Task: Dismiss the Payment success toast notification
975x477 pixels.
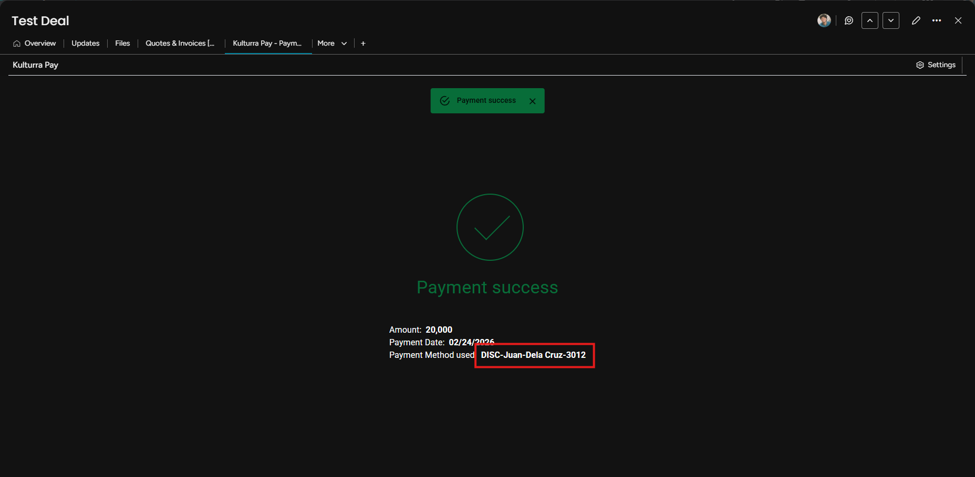Action: click(x=532, y=101)
